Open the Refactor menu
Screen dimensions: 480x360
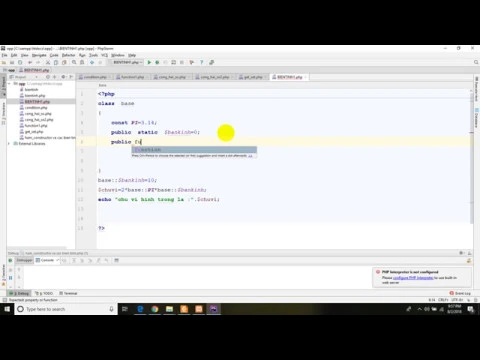[x=68, y=55]
